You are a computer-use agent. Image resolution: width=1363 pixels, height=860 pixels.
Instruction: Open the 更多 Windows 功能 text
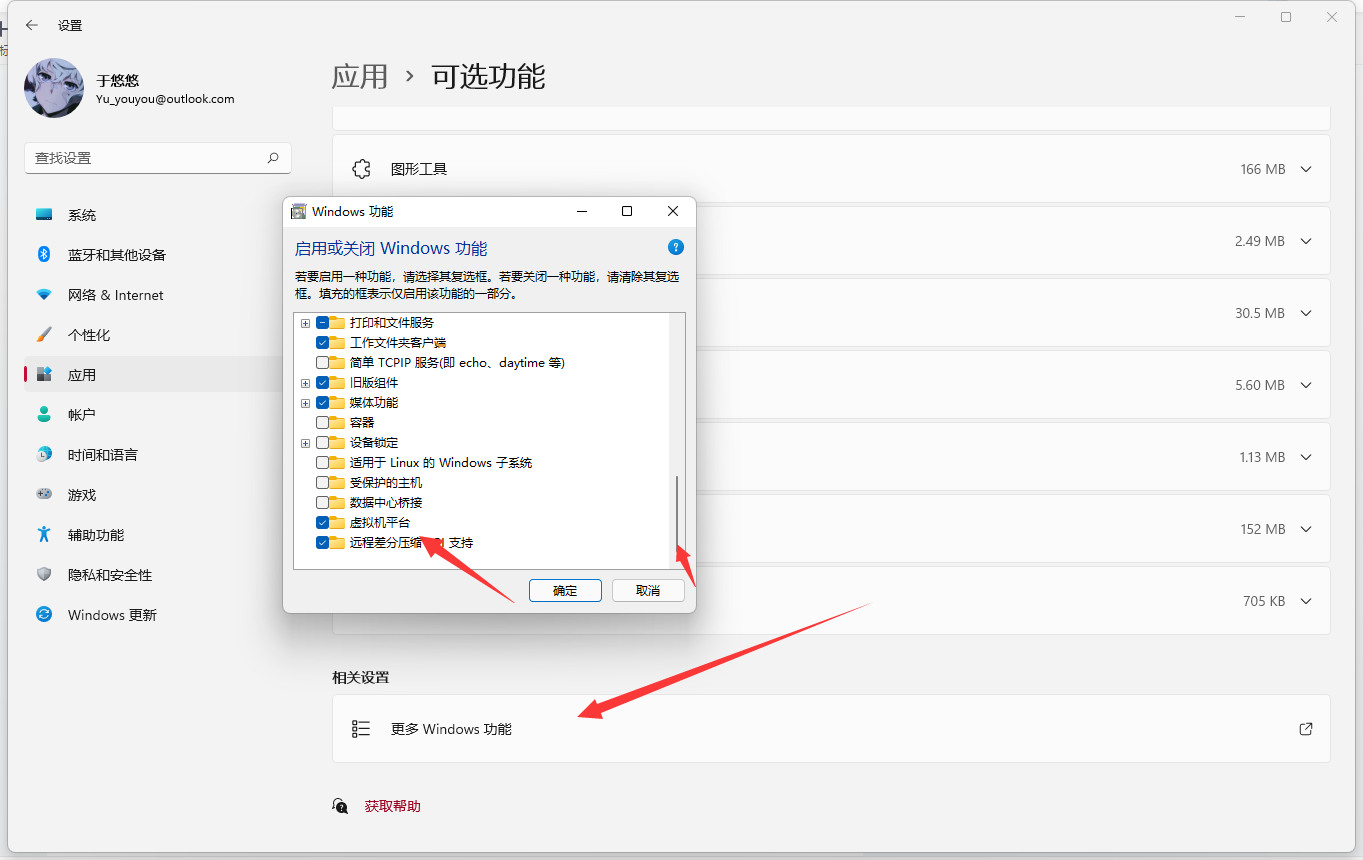(451, 729)
